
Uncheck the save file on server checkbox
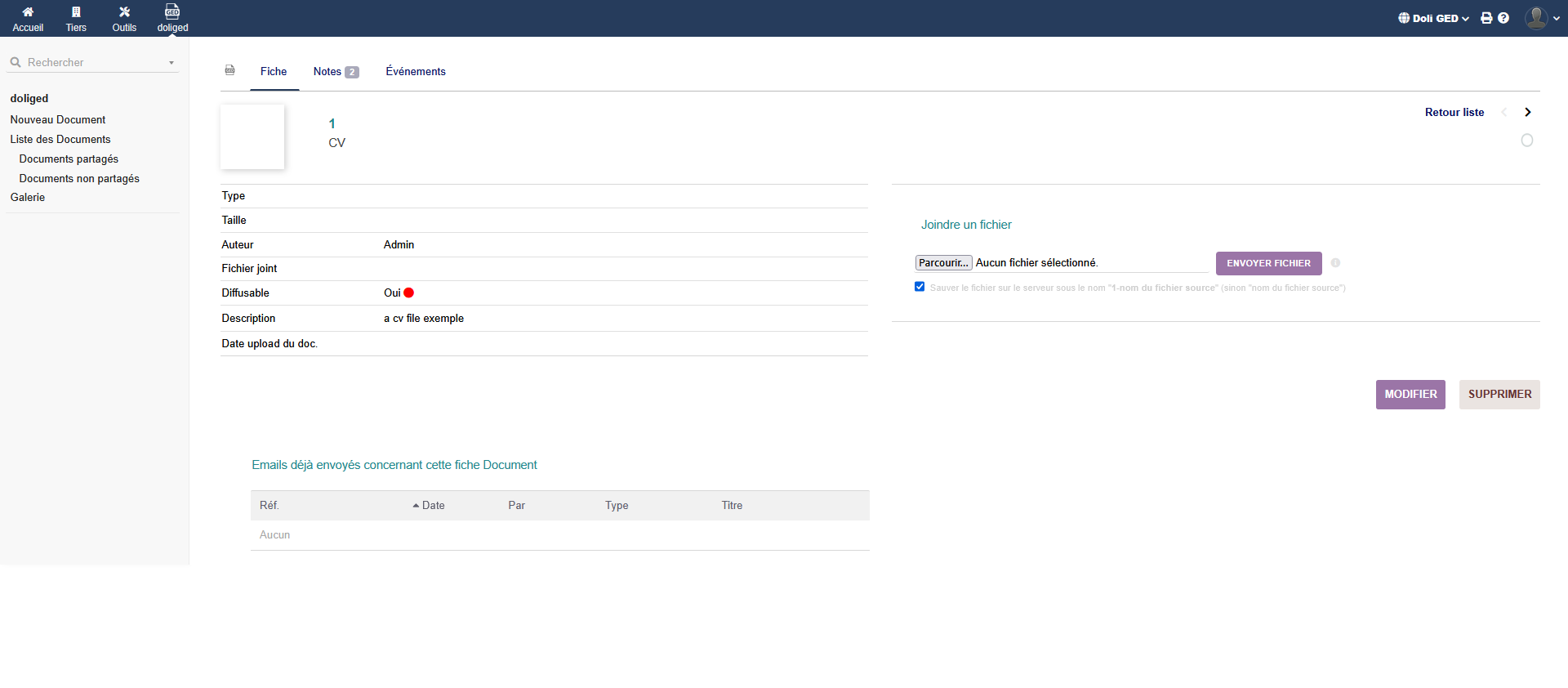[920, 287]
